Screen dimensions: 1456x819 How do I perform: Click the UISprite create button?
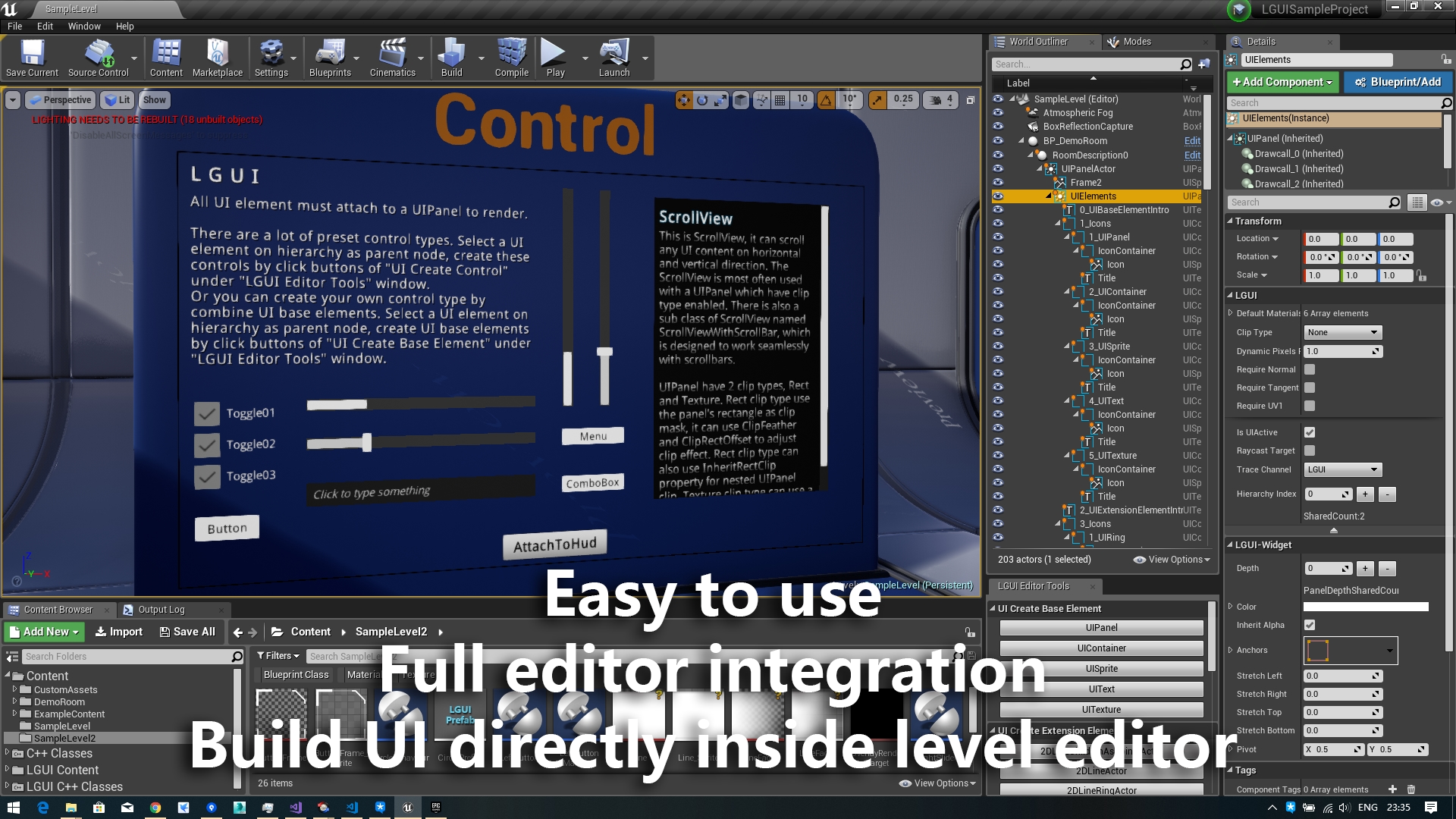coord(1101,669)
